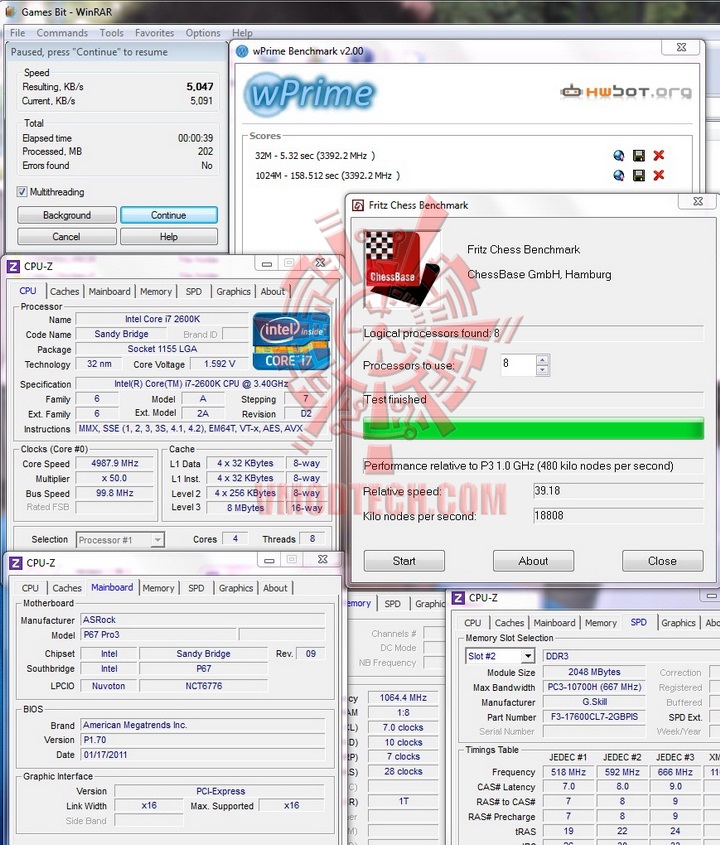720x845 pixels.
Task: Click the motherboard model P67 Pro3
Action: click(x=158, y=635)
